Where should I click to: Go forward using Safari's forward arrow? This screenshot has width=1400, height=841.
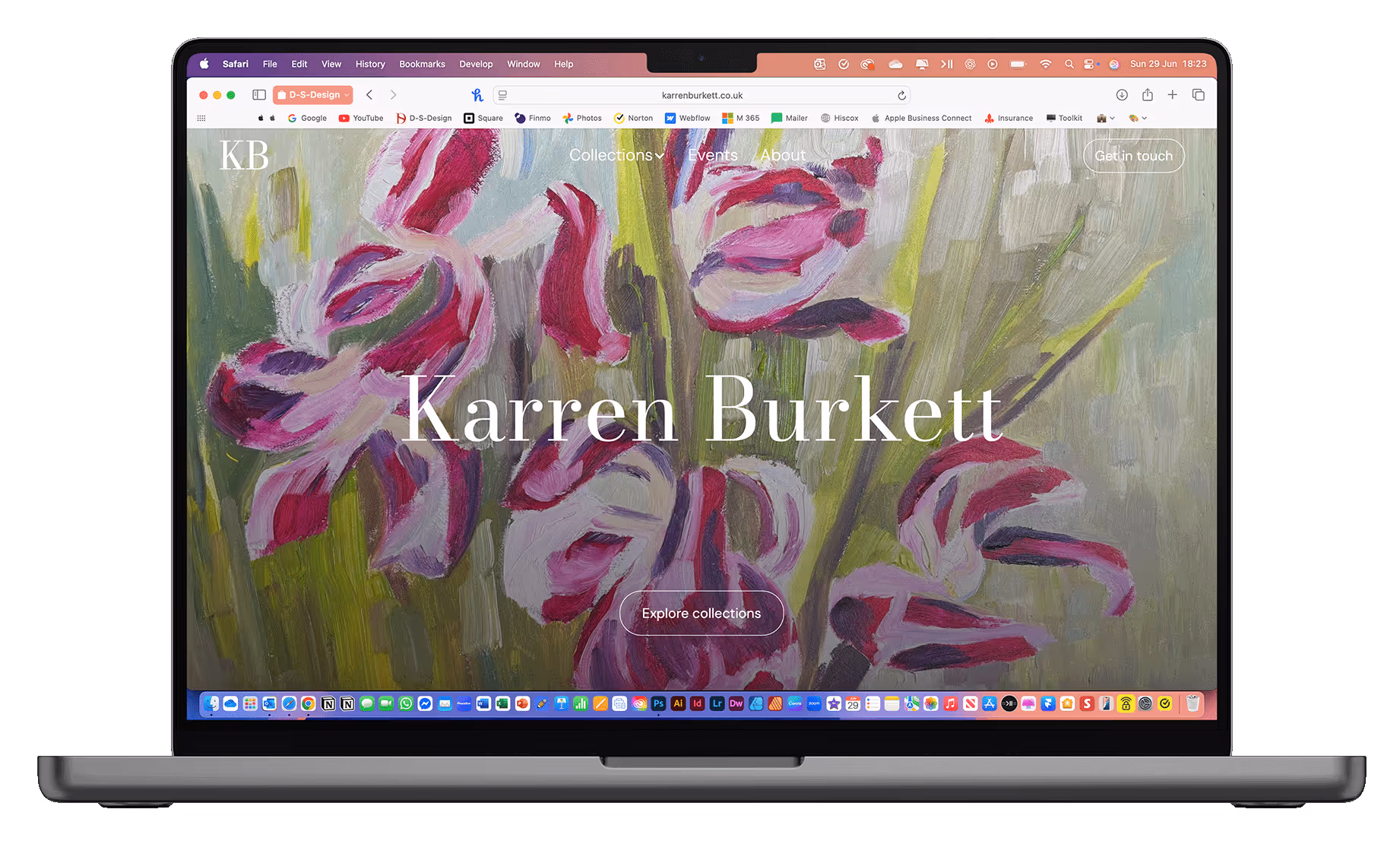click(393, 95)
